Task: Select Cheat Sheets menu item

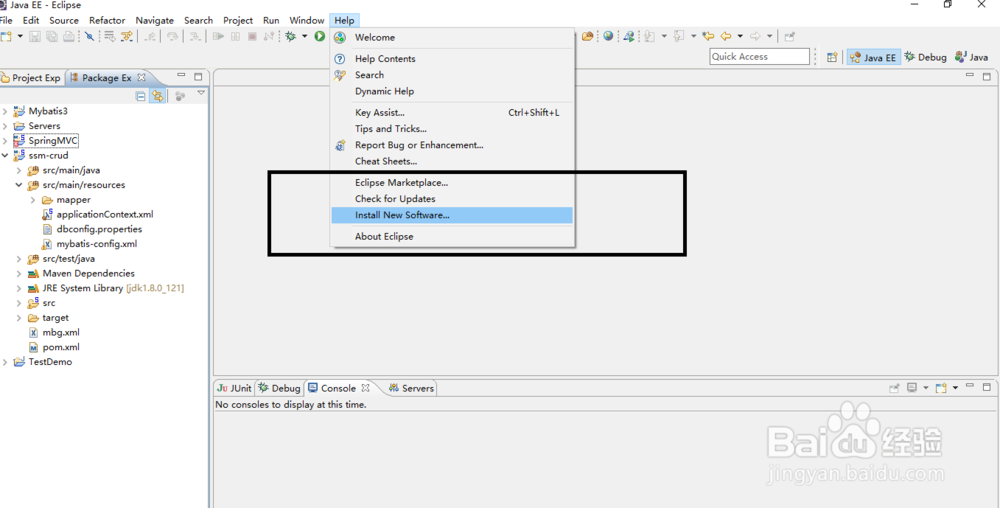Action: click(452, 161)
